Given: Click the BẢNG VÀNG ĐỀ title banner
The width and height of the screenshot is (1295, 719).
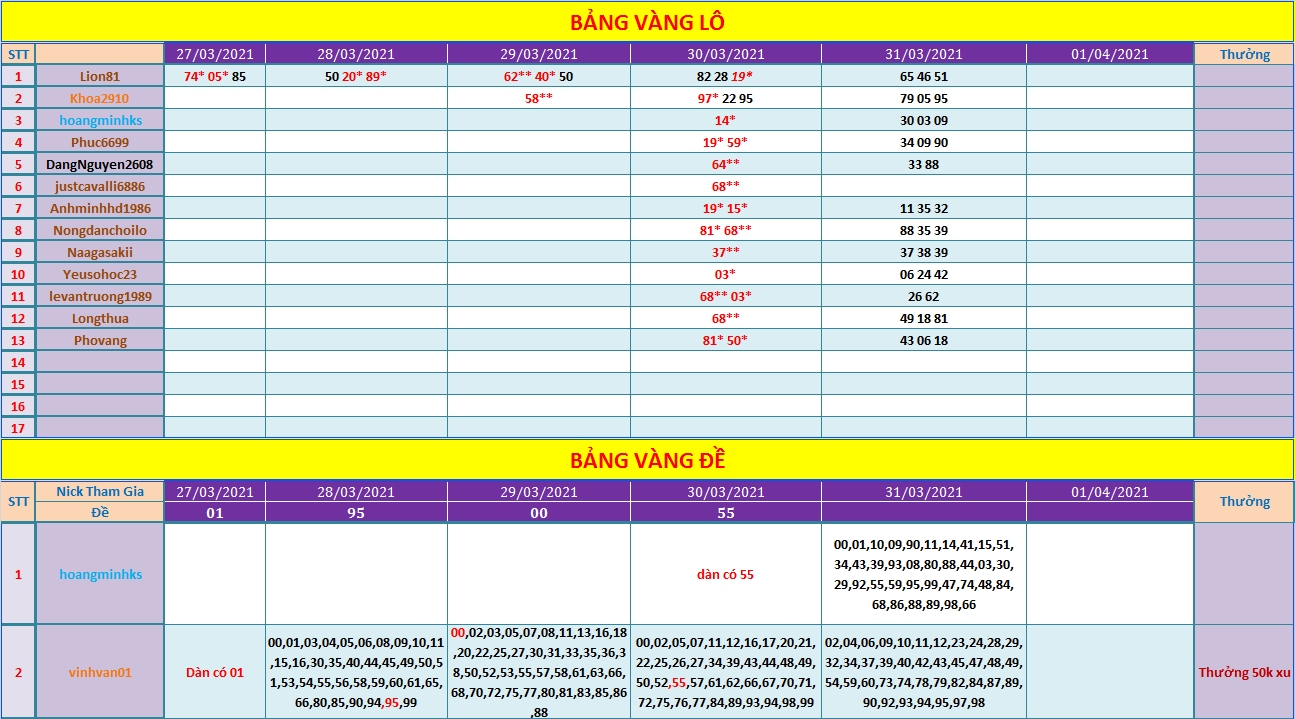Looking at the screenshot, I should coord(647,460).
